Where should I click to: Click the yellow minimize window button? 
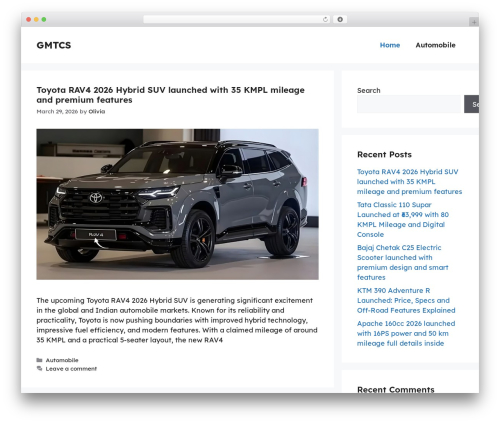coord(36,20)
